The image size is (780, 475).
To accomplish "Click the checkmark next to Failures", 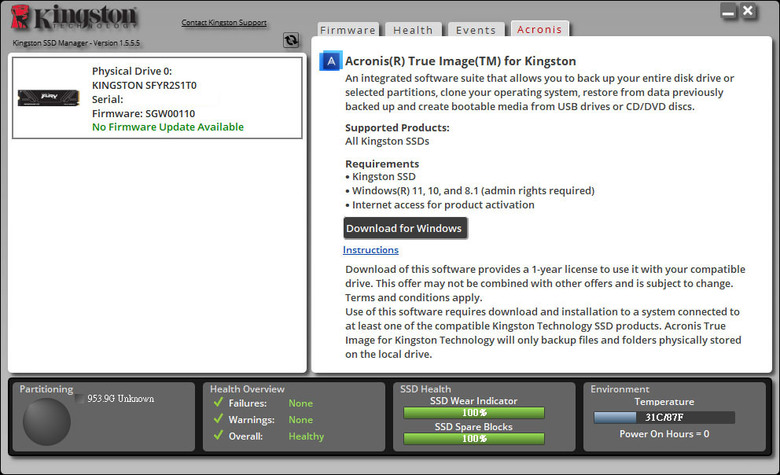I will (218, 402).
